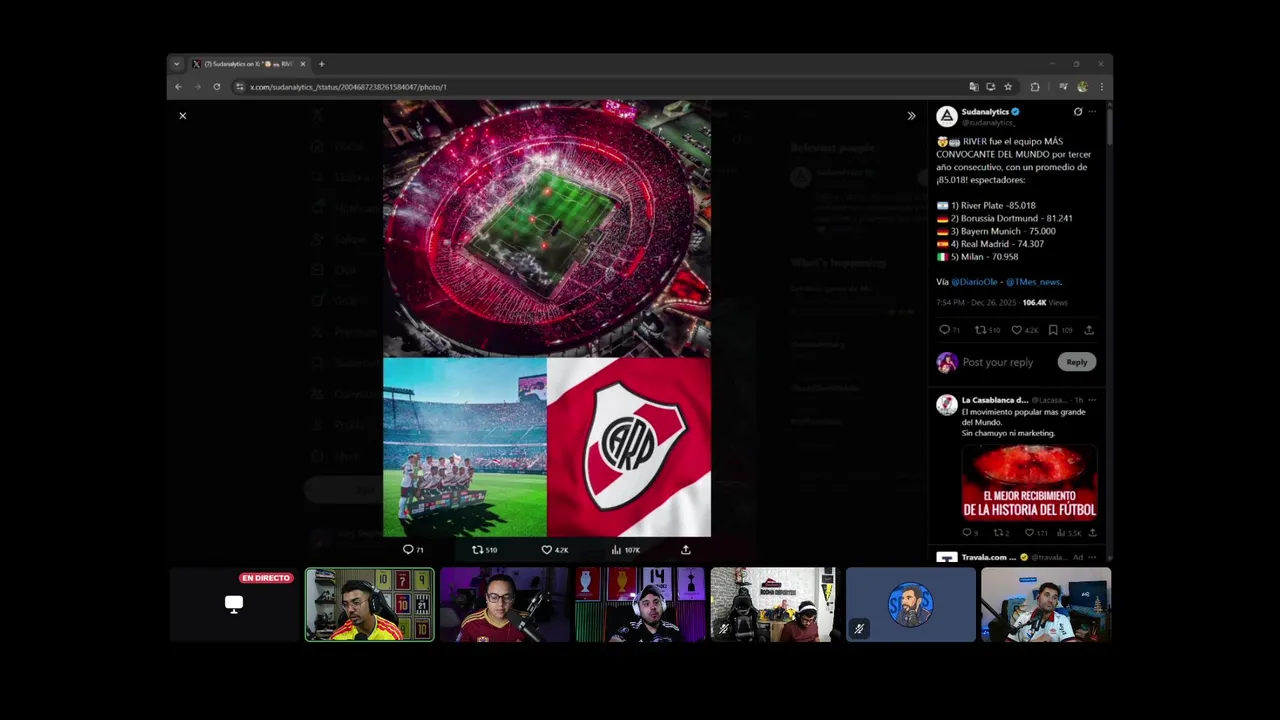
Task: Repost the La Casablanca comment
Action: [999, 533]
